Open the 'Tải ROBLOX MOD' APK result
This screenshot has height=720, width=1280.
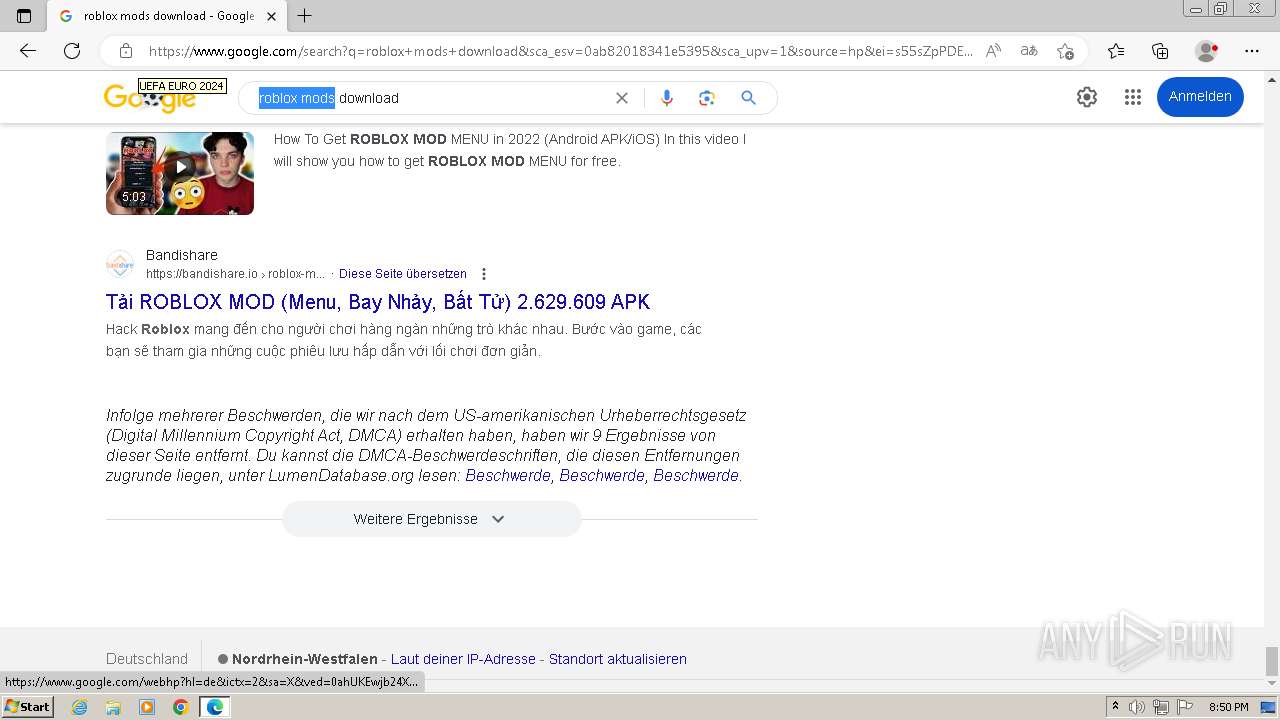point(378,302)
